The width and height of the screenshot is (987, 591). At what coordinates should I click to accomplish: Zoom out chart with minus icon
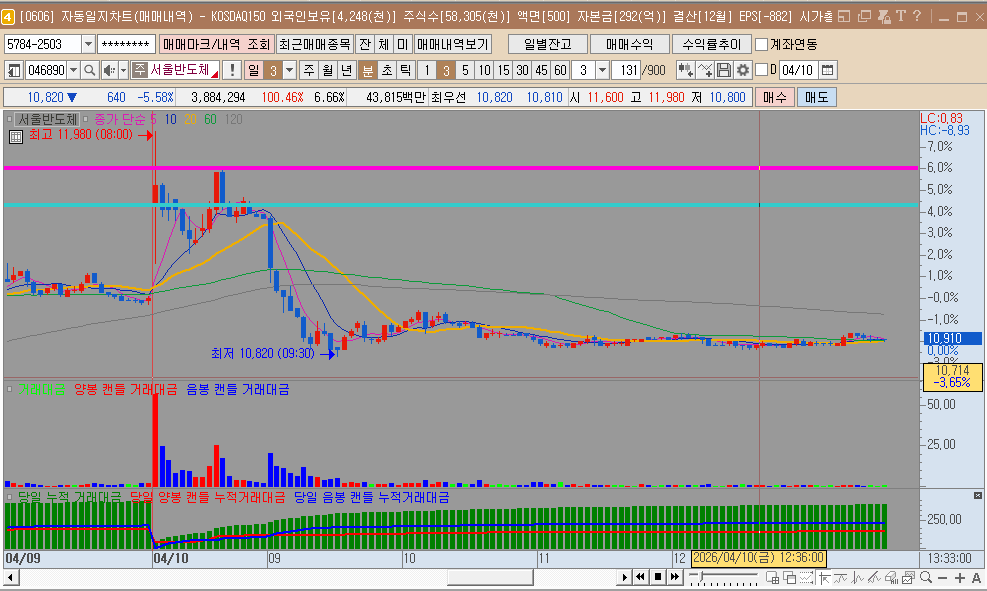point(942,577)
